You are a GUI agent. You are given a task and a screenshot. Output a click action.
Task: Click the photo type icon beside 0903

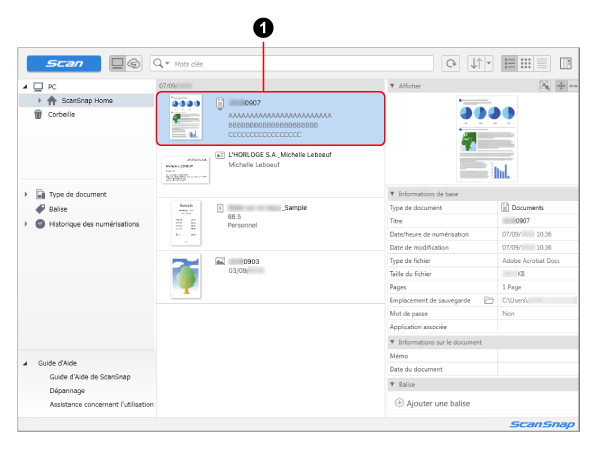coord(220,261)
